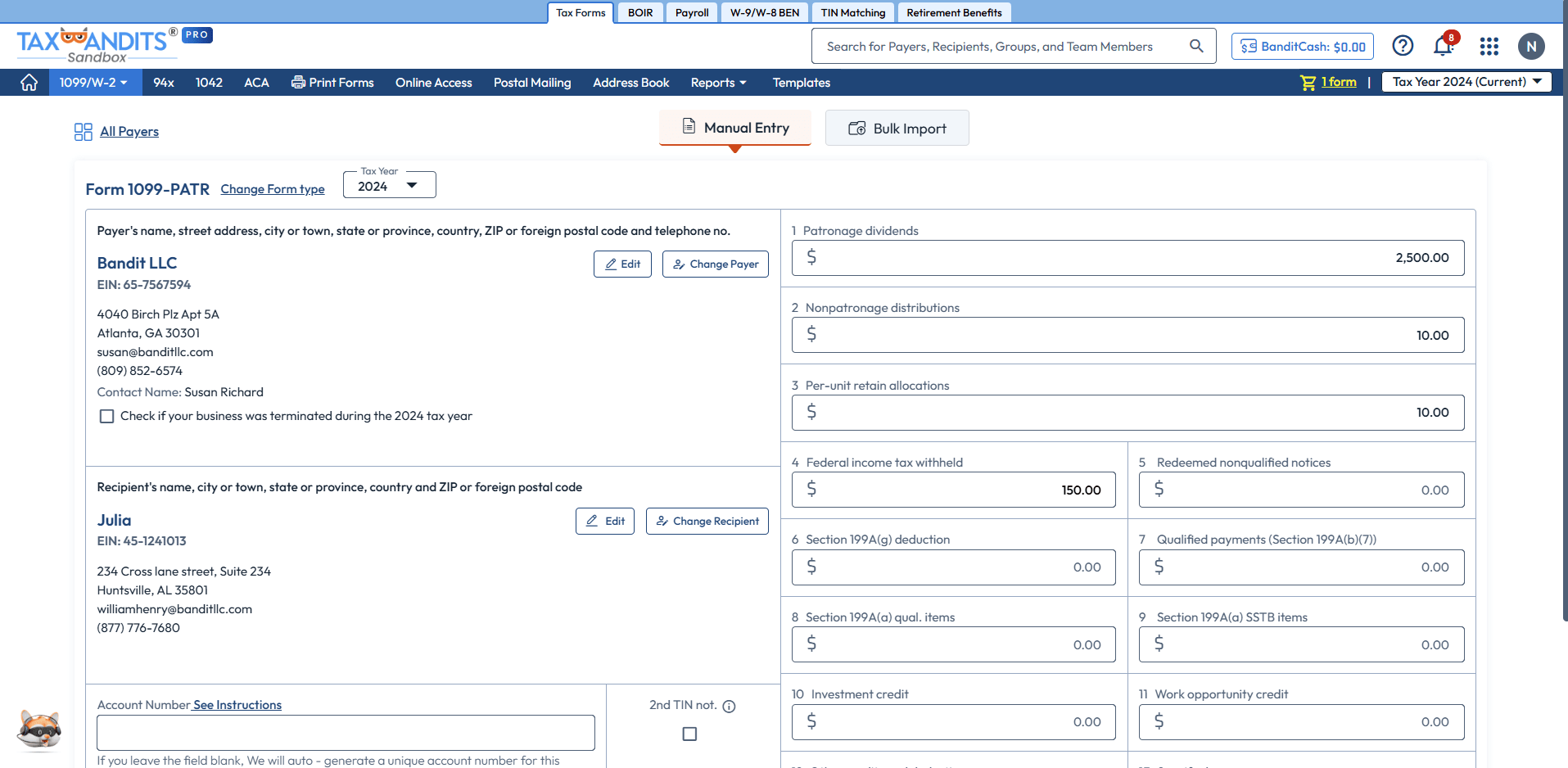Screen dimensions: 1568x768
Task: Click the info icon beside 2nd TIN not.
Action: (x=729, y=706)
